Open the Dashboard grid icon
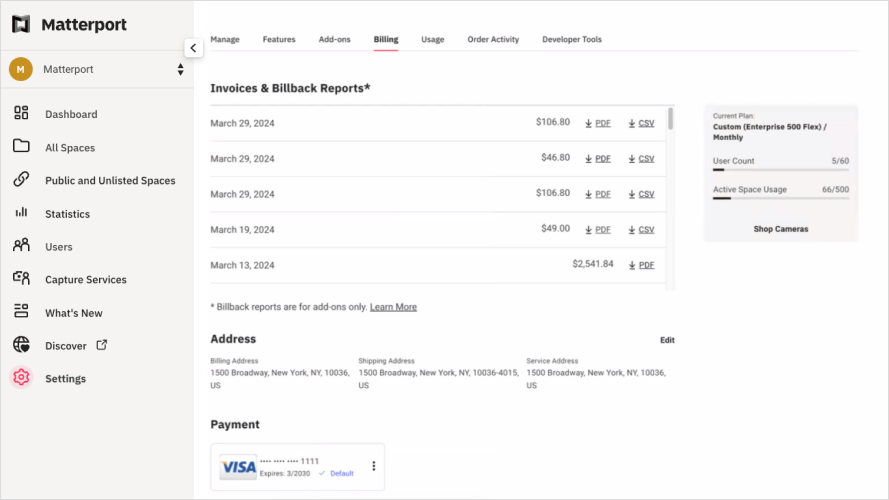This screenshot has width=889, height=500. tap(21, 113)
